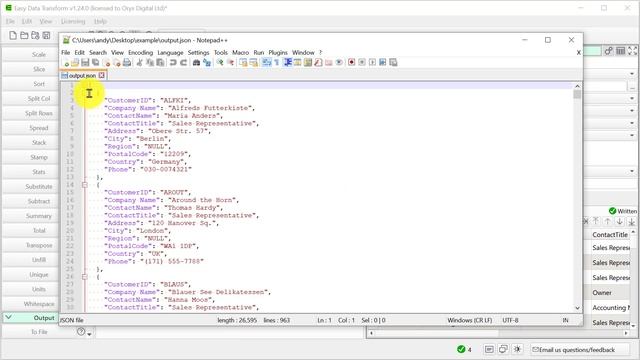
Task: Save output.json using the Save toolbar icon
Action: [85, 62]
